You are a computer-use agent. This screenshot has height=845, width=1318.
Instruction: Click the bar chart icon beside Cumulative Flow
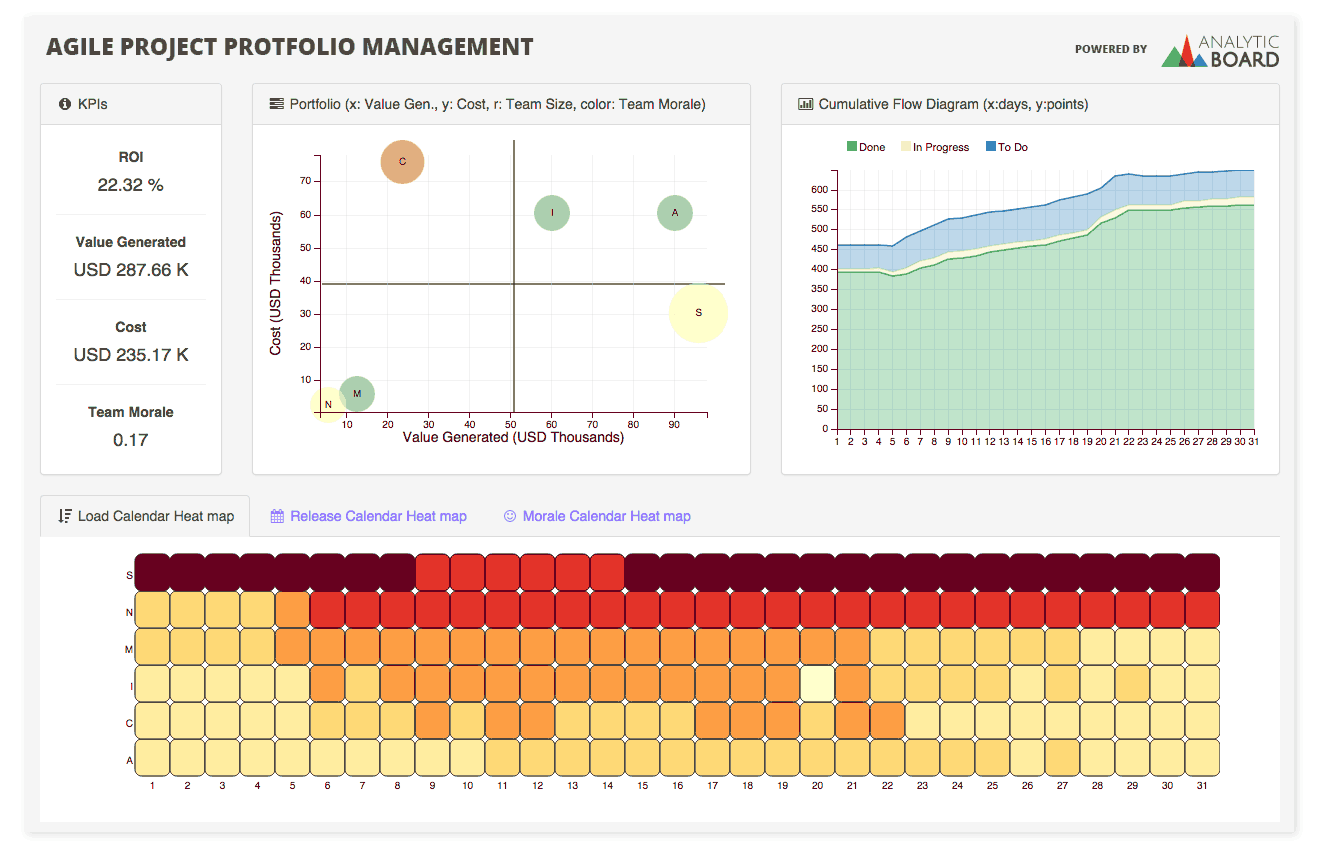pyautogui.click(x=805, y=104)
